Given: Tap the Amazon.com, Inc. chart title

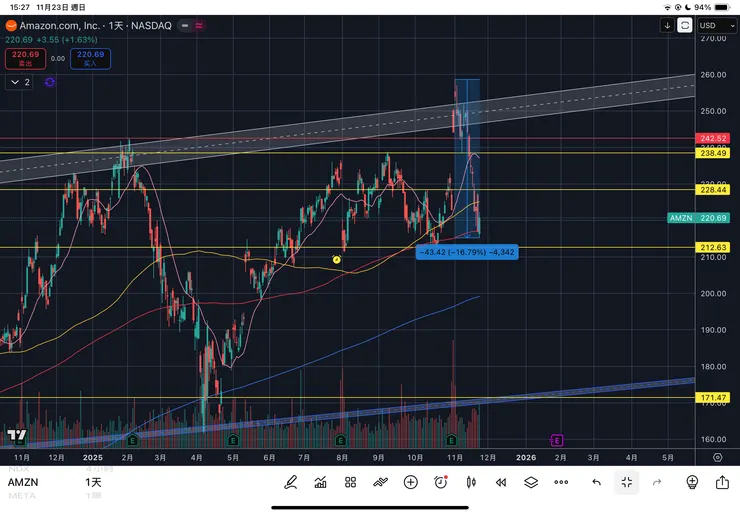Looking at the screenshot, I should (59, 25).
